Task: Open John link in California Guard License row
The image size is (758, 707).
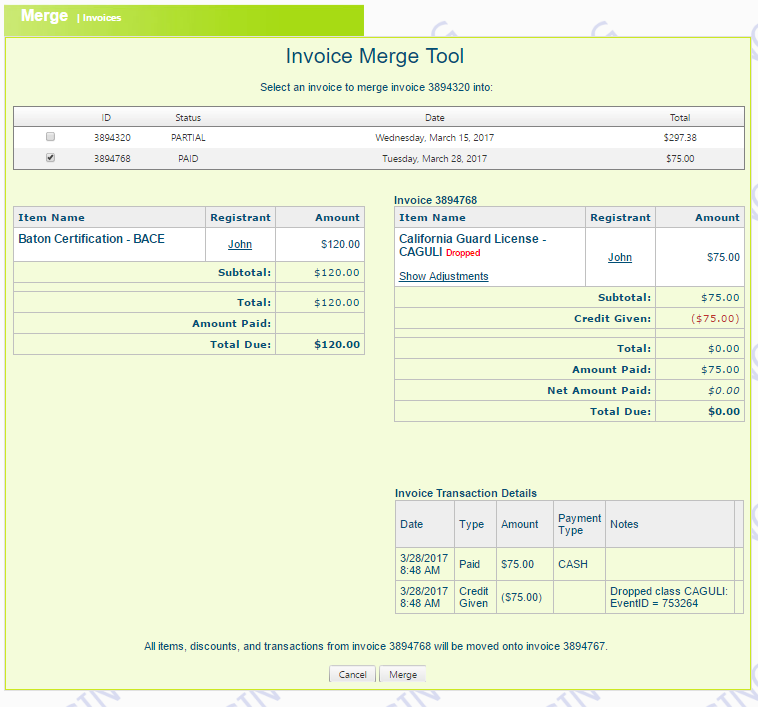Action: click(620, 257)
